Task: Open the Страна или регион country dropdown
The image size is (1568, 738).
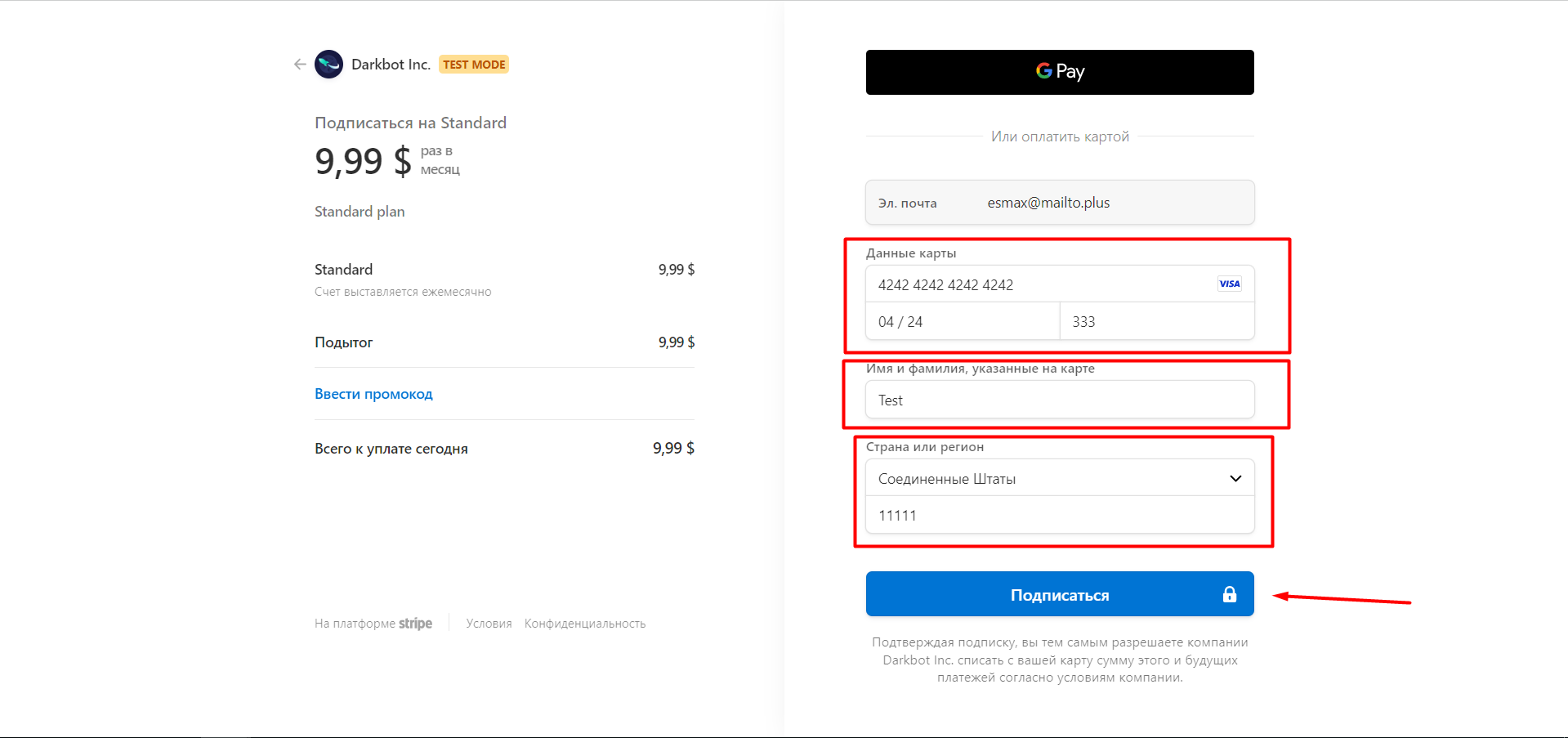Action: 1059,477
